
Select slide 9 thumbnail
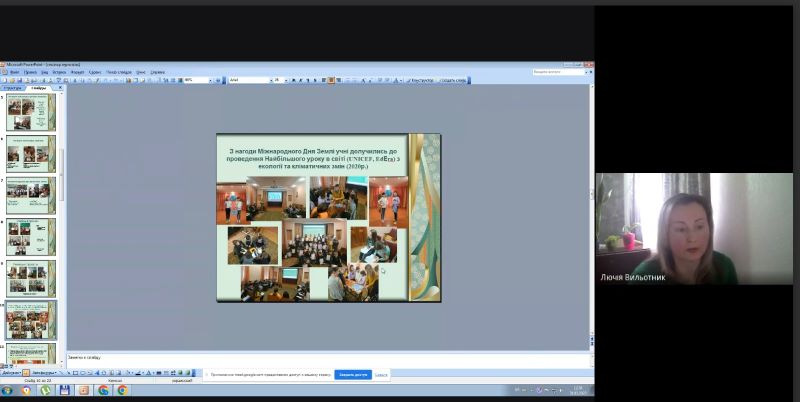31,279
